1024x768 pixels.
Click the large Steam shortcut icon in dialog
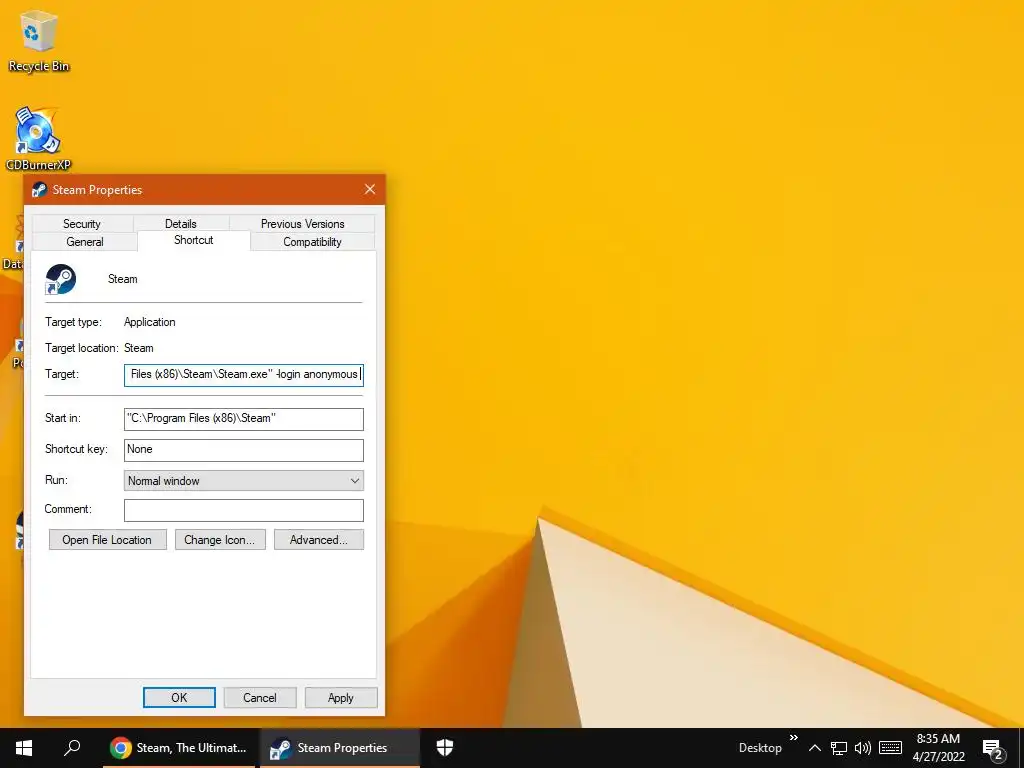pyautogui.click(x=61, y=280)
